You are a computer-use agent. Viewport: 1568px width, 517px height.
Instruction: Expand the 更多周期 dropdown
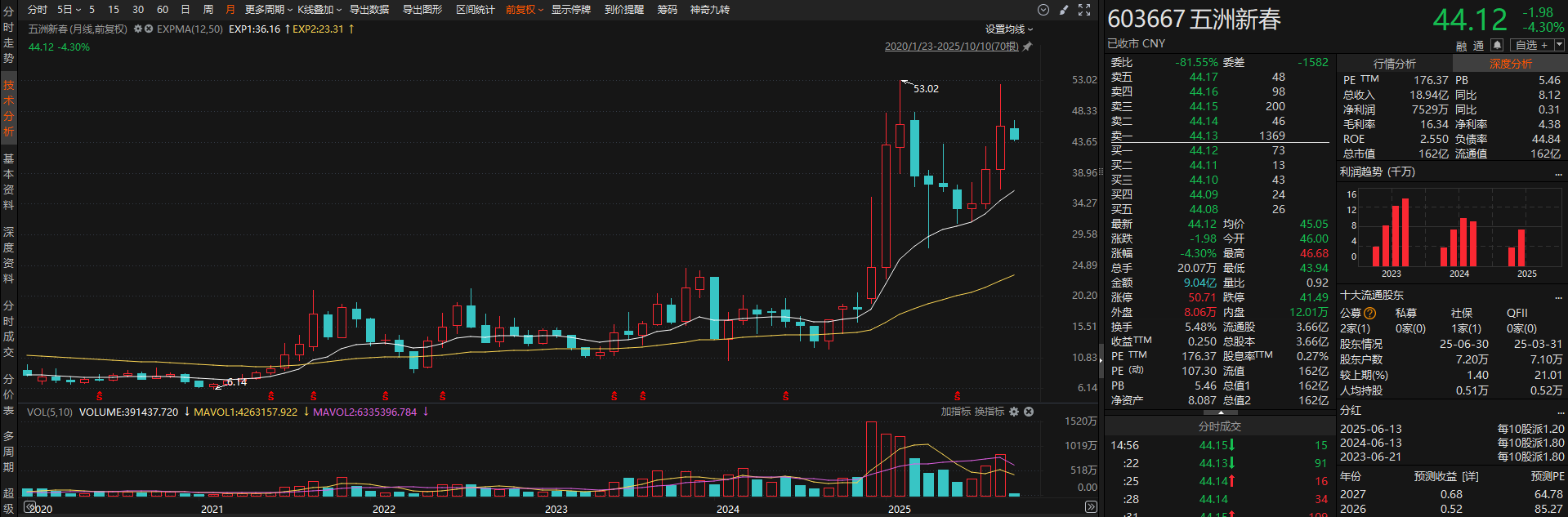tap(268, 10)
